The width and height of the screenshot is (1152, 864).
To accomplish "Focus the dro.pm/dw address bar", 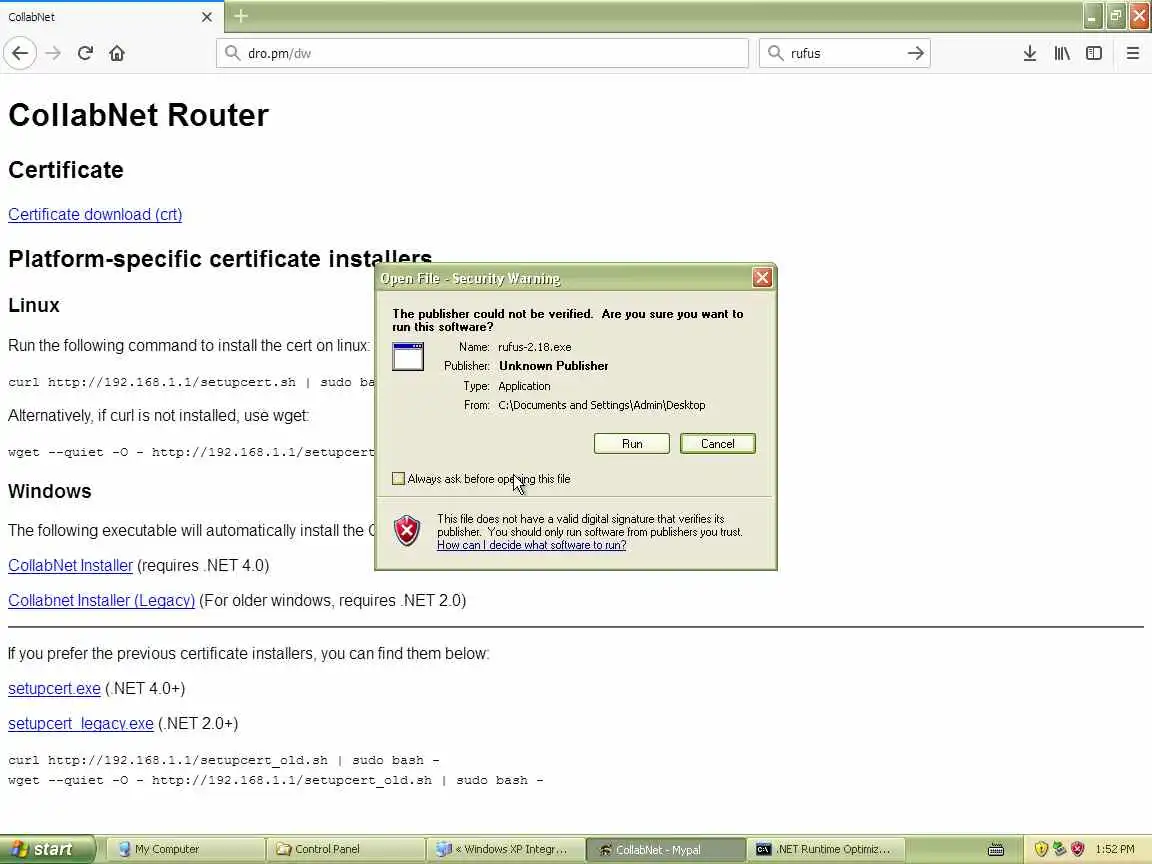I will (x=482, y=53).
